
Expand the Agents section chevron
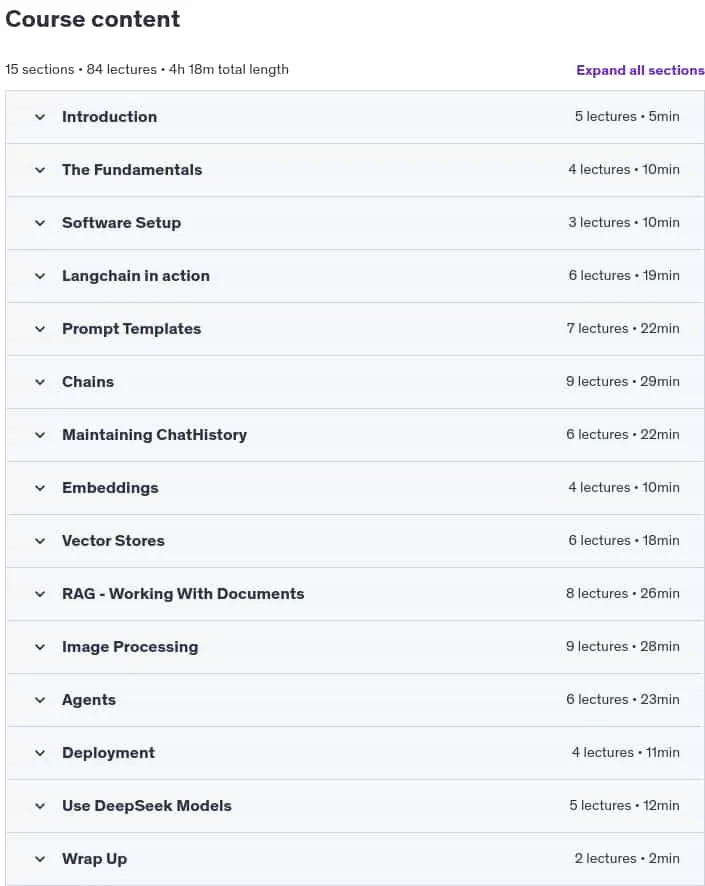click(x=40, y=700)
